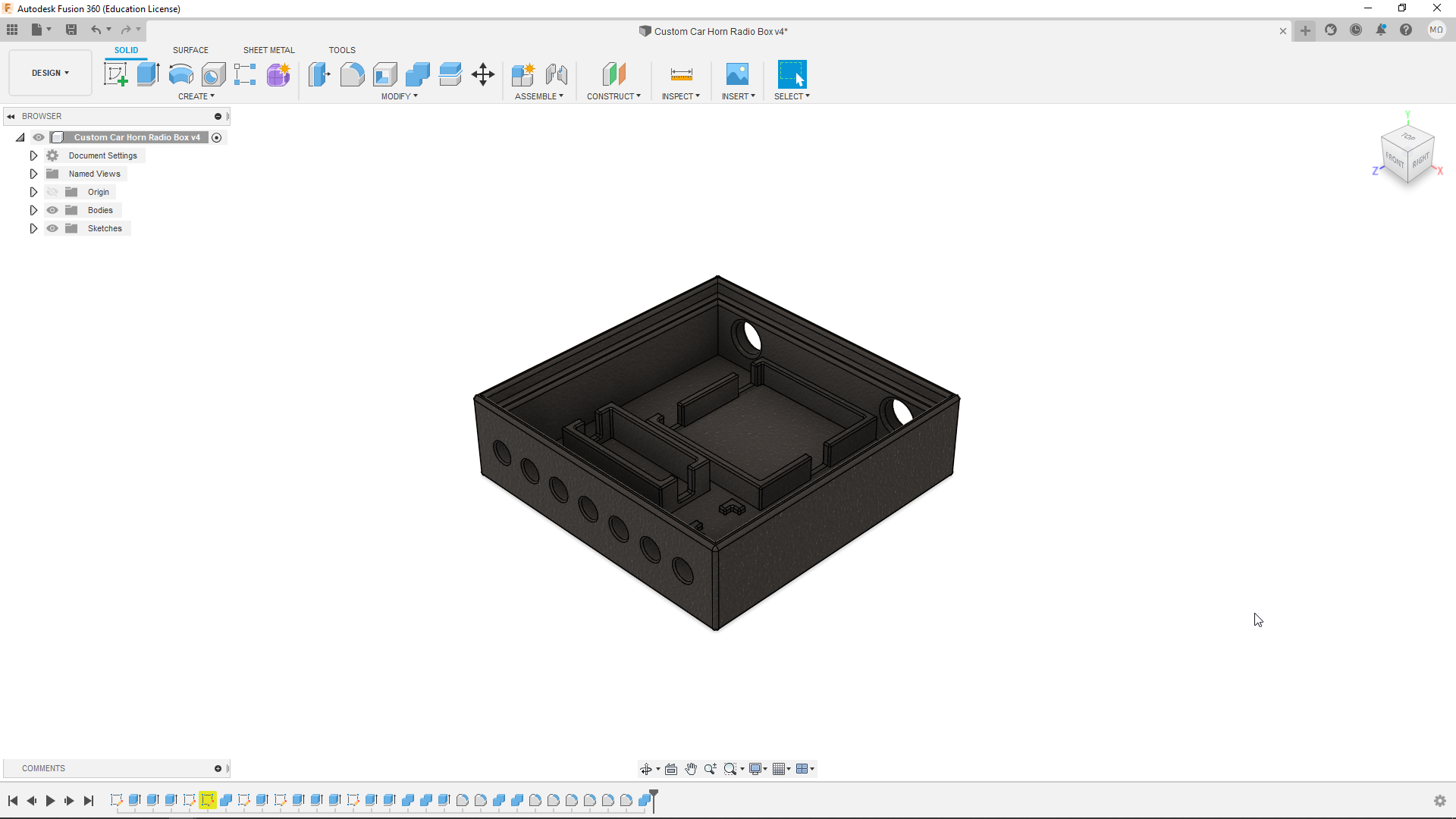Show the Origin folder
The height and width of the screenshot is (819, 1456).
click(52, 192)
